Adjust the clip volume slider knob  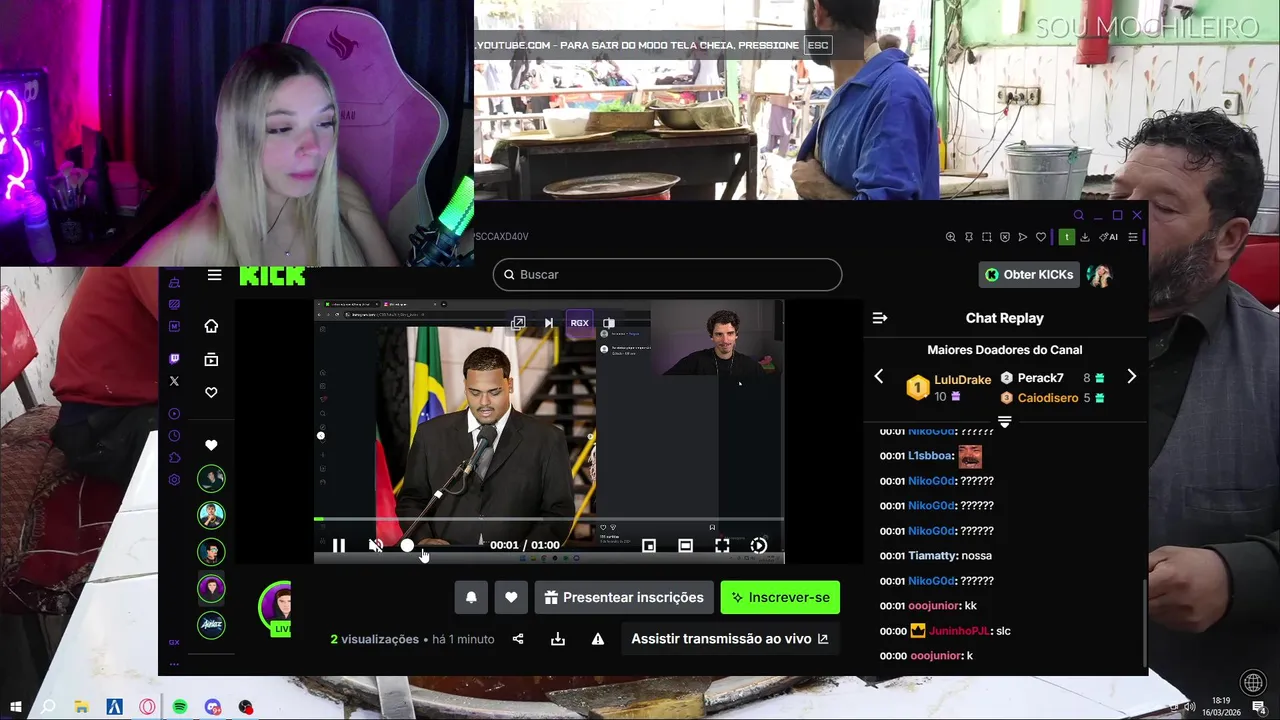point(407,545)
